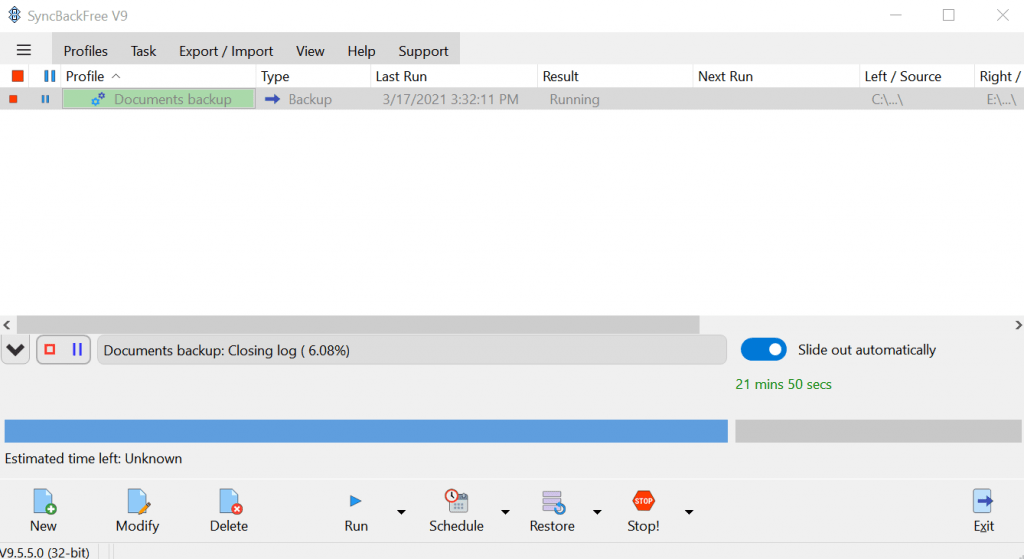Delete the selected profile
Screen dimensions: 1024x559
click(229, 511)
